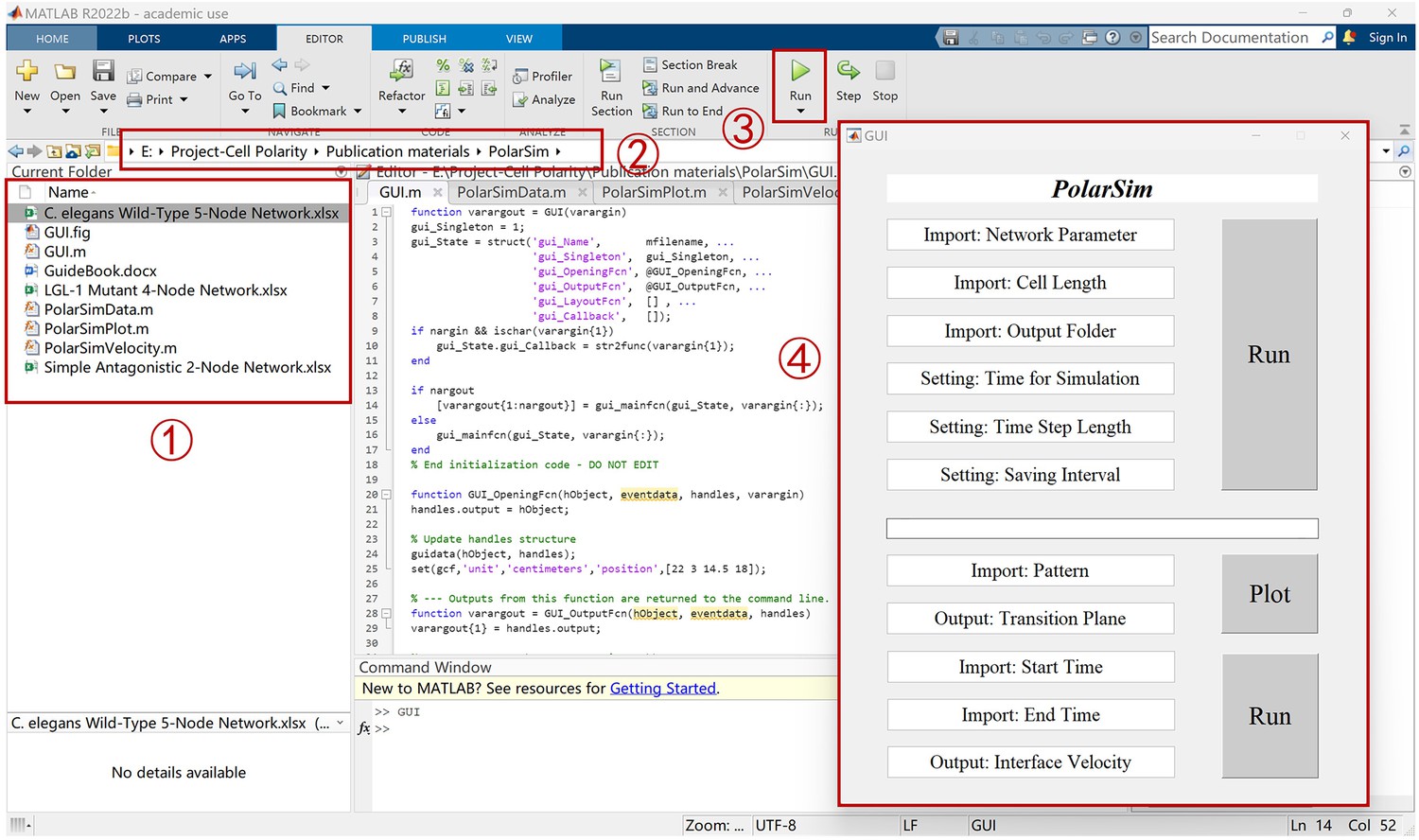The height and width of the screenshot is (840, 1419).
Task: Click the Plot button in GUI
Action: pyautogui.click(x=1270, y=594)
